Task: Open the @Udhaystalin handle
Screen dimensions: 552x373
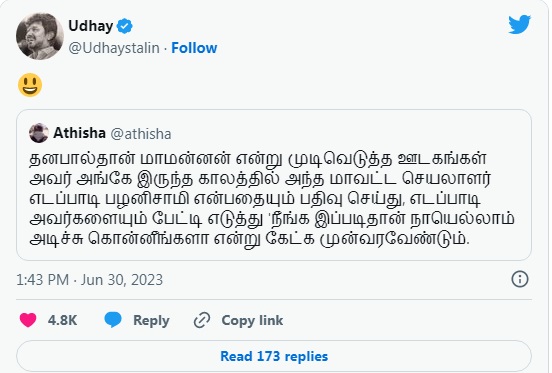Action: (x=114, y=48)
